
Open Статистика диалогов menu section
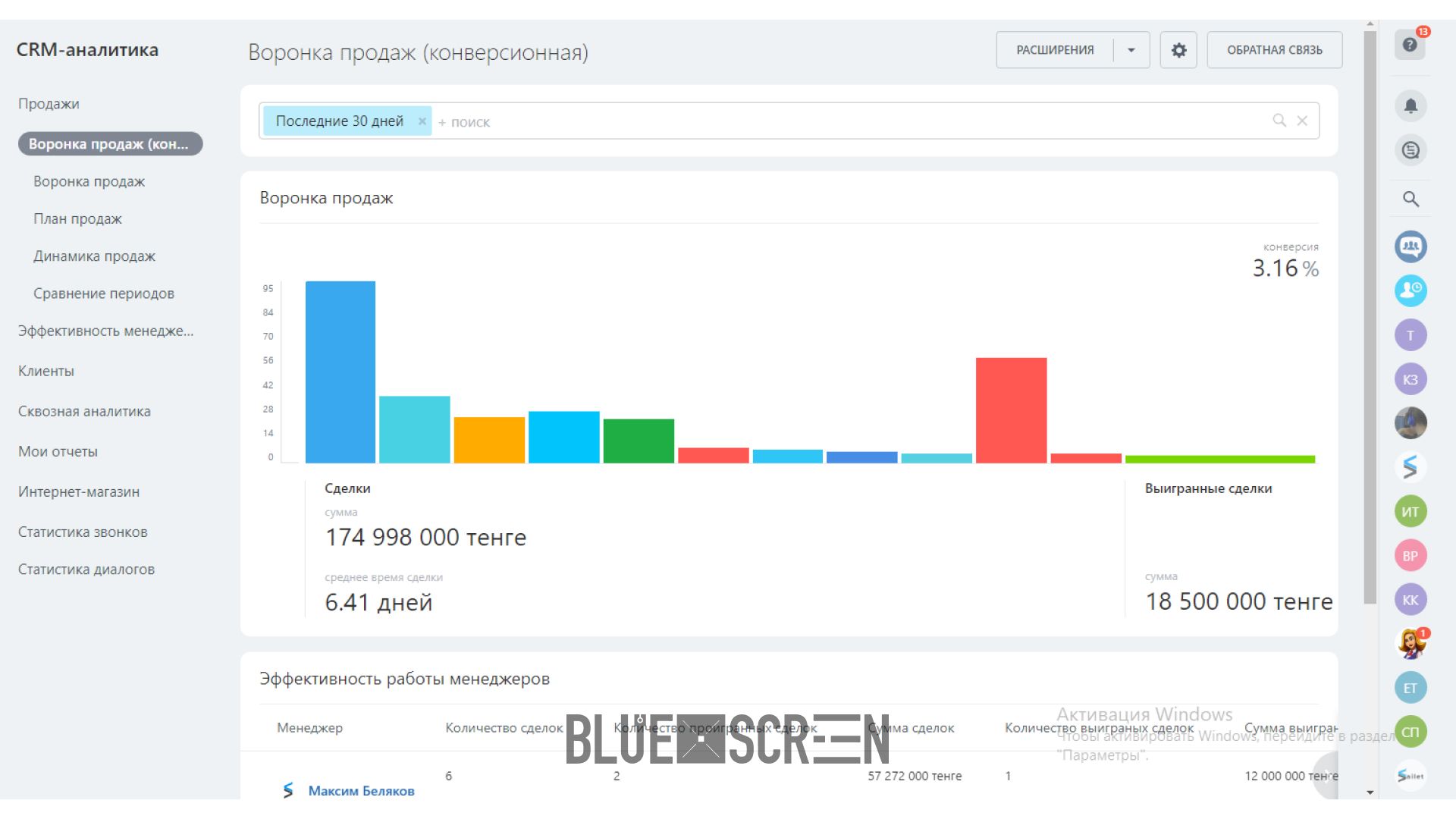coord(86,570)
